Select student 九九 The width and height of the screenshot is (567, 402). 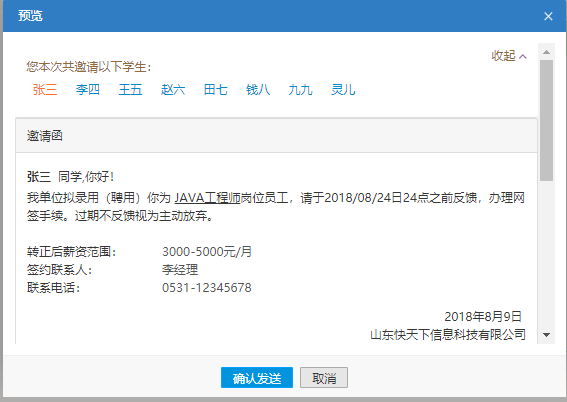click(x=300, y=89)
